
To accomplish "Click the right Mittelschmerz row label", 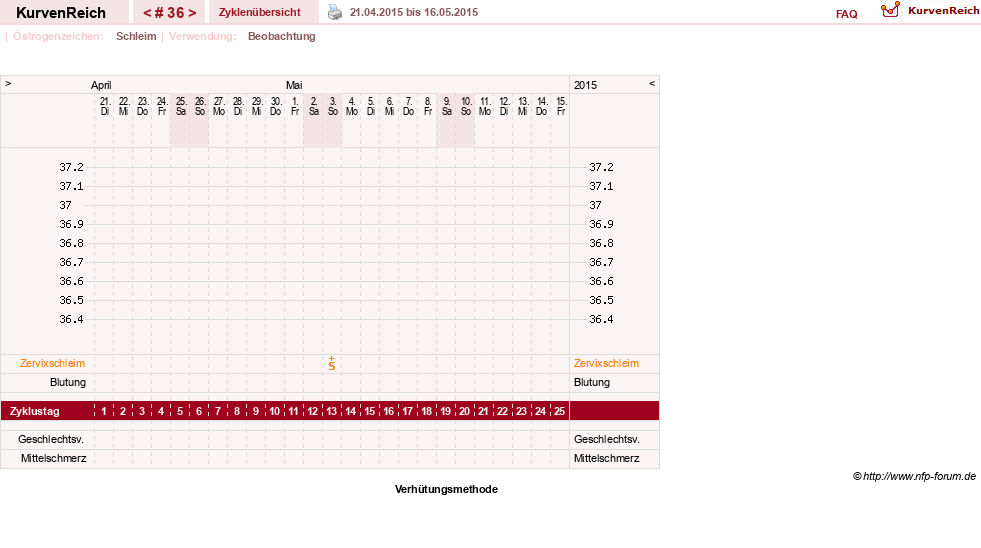I will (606, 459).
